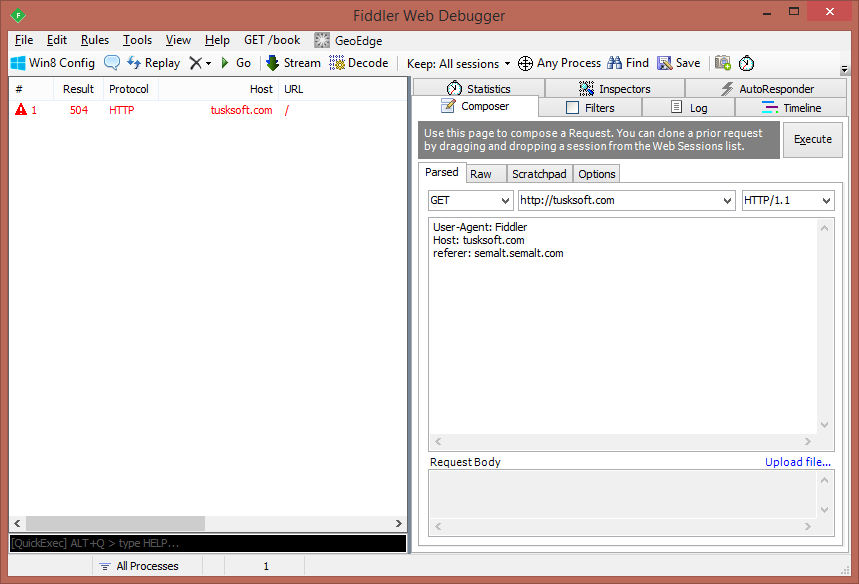Click the GeoEdge icon

(x=322, y=40)
